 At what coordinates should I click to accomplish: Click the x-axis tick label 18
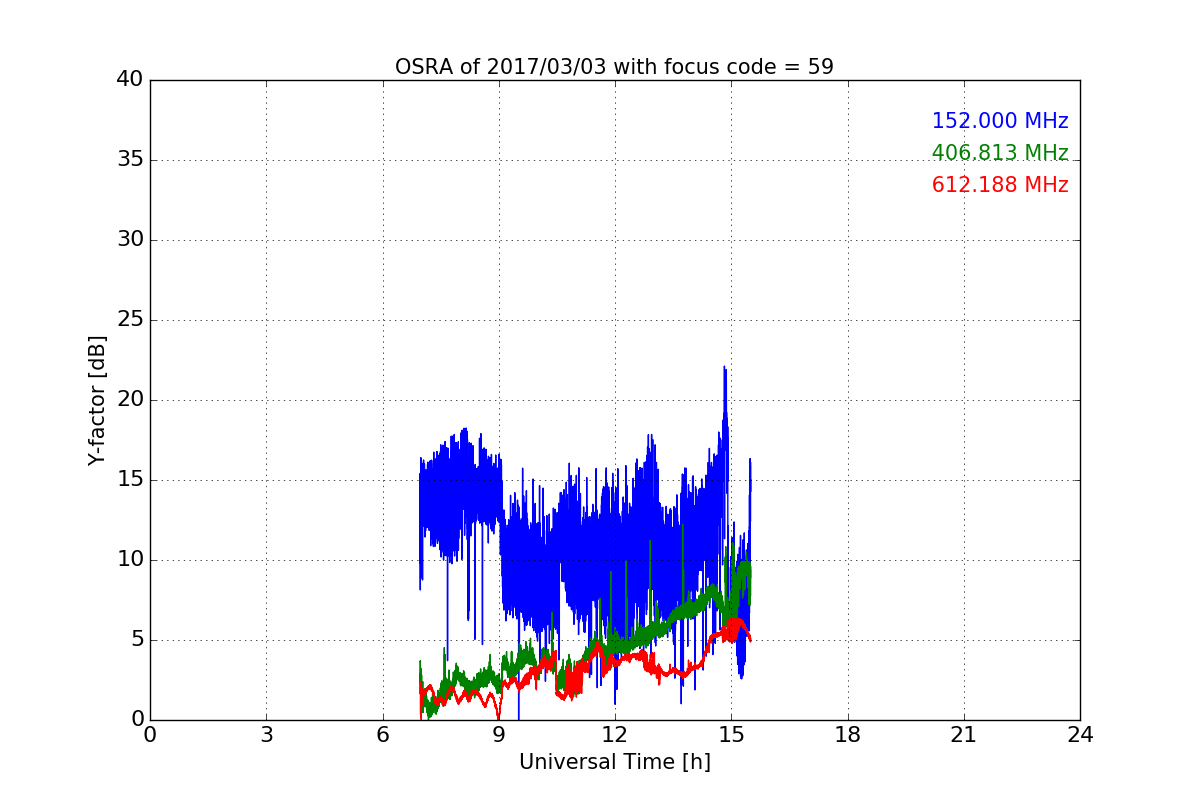848,735
